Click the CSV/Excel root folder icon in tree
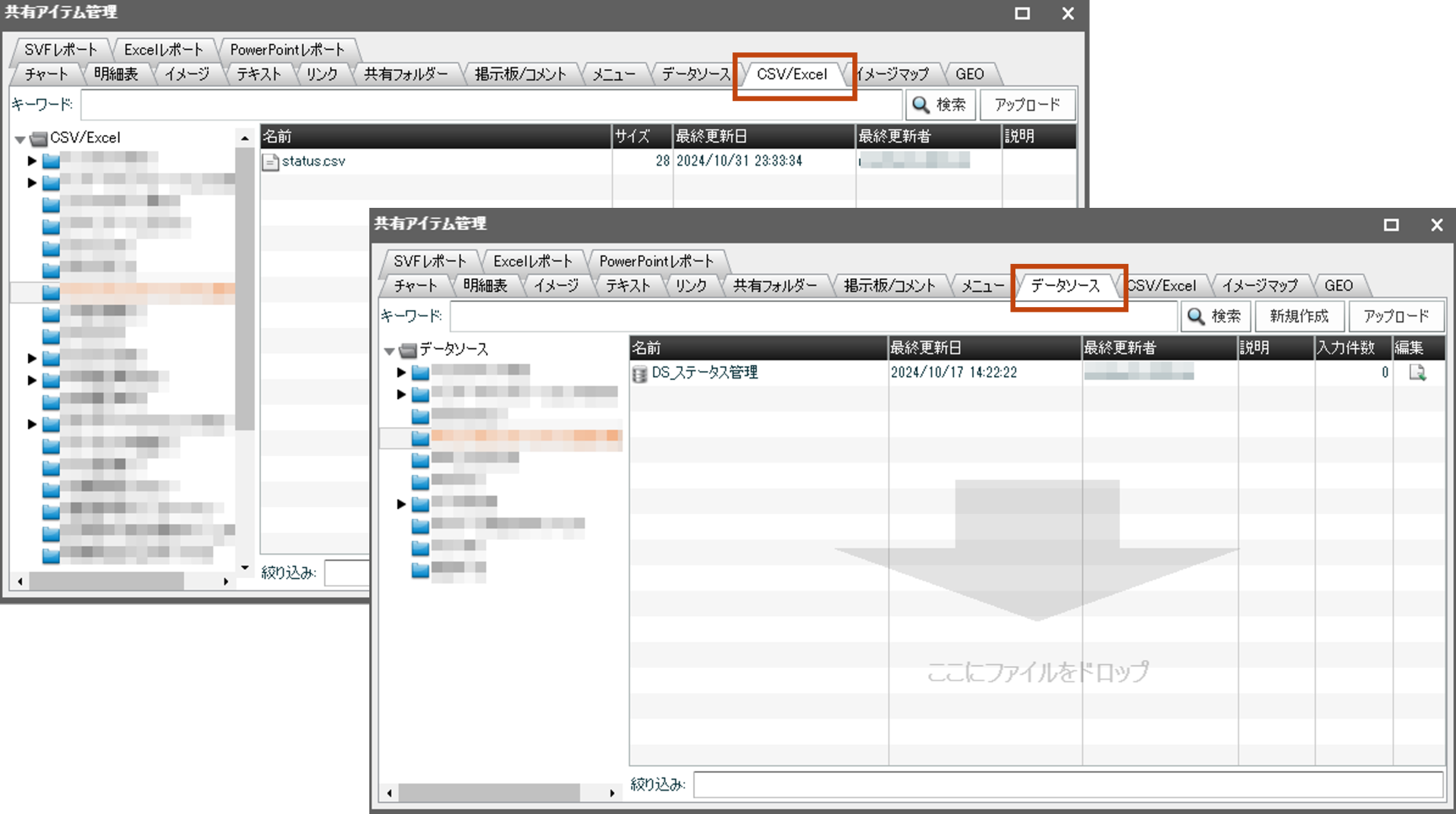 [x=39, y=139]
